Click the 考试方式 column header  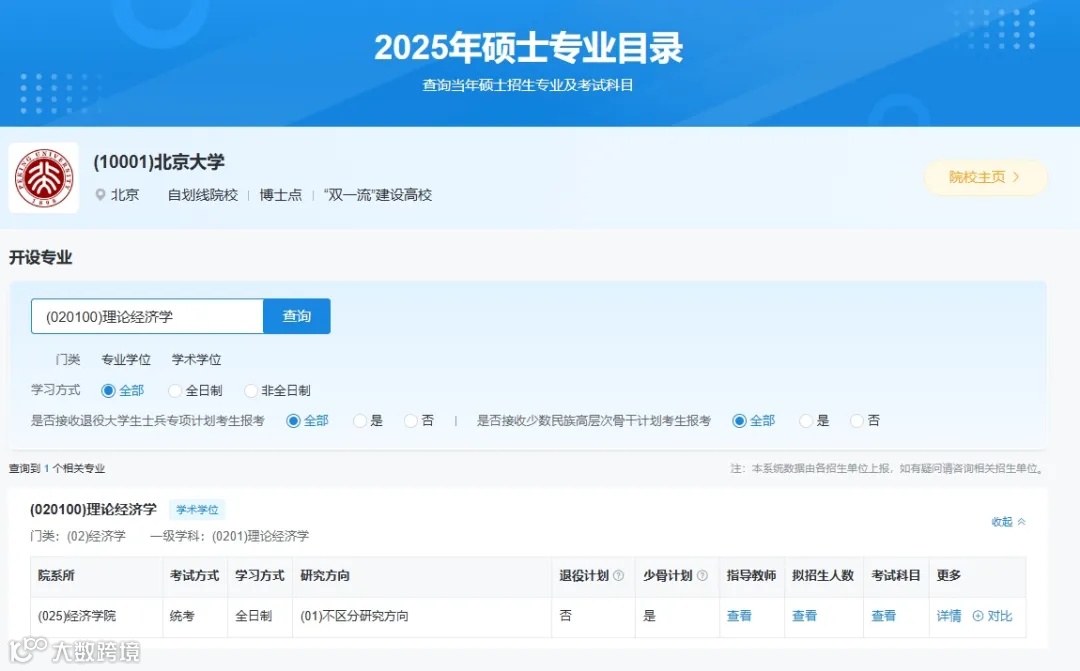194,576
